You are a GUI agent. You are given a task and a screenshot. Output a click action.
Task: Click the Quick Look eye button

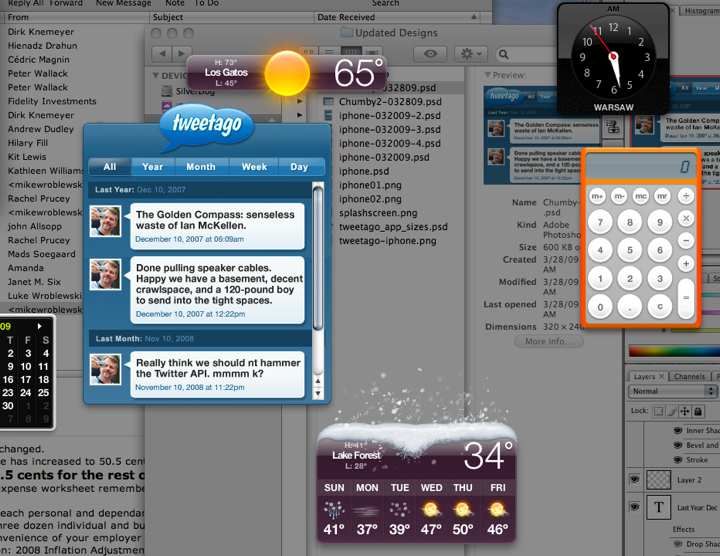430,54
